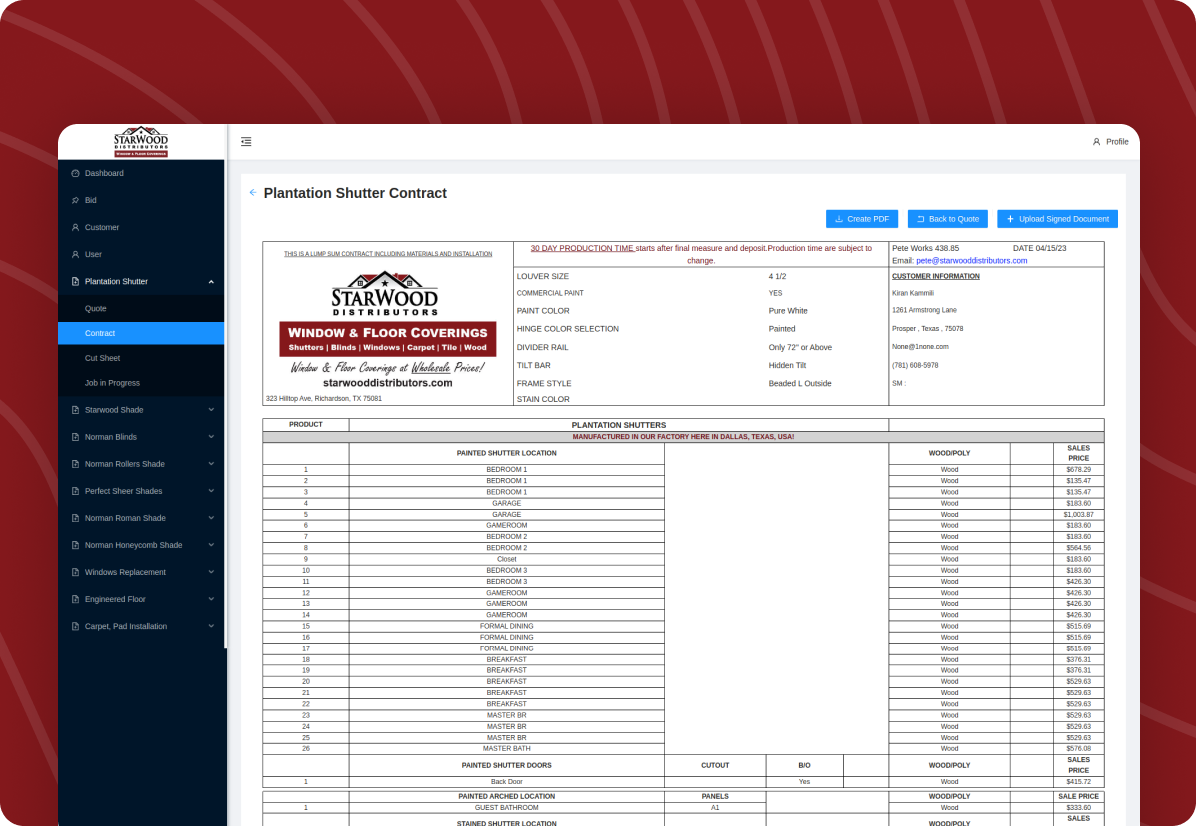Open Dashboard from the sidebar icon
1196x826 pixels.
pyautogui.click(x=75, y=173)
